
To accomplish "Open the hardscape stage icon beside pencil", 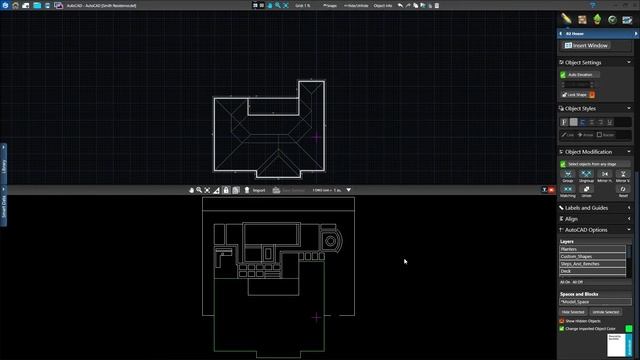I will point(582,19).
